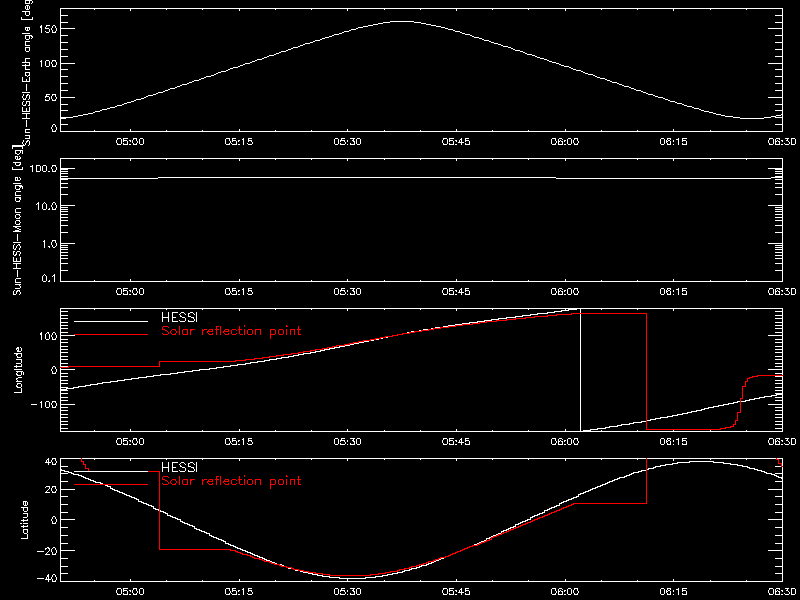The image size is (800, 600).
Task: Click 05:45 time label under Longitude plot
Action: 456,442
